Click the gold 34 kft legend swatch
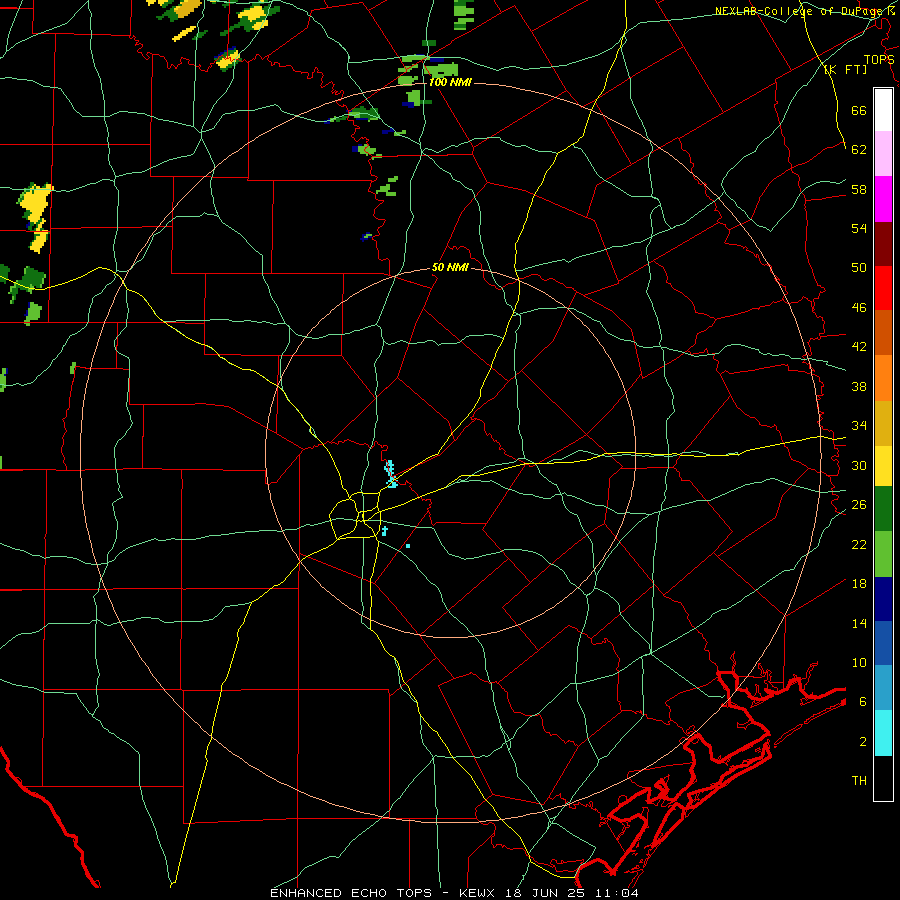Screen dimensions: 900x900 (x=883, y=423)
